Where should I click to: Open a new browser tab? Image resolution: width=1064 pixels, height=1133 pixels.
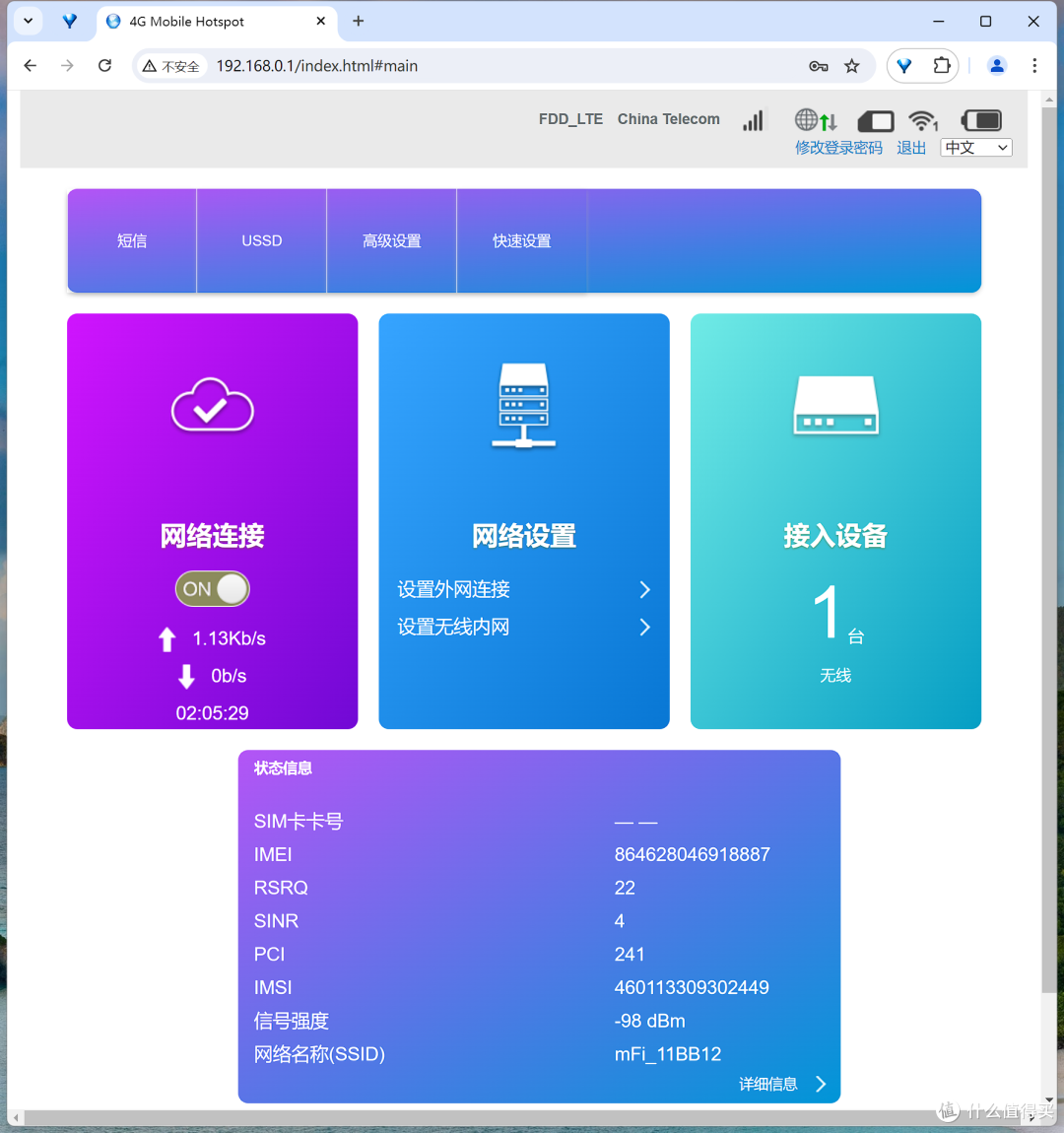click(x=359, y=21)
